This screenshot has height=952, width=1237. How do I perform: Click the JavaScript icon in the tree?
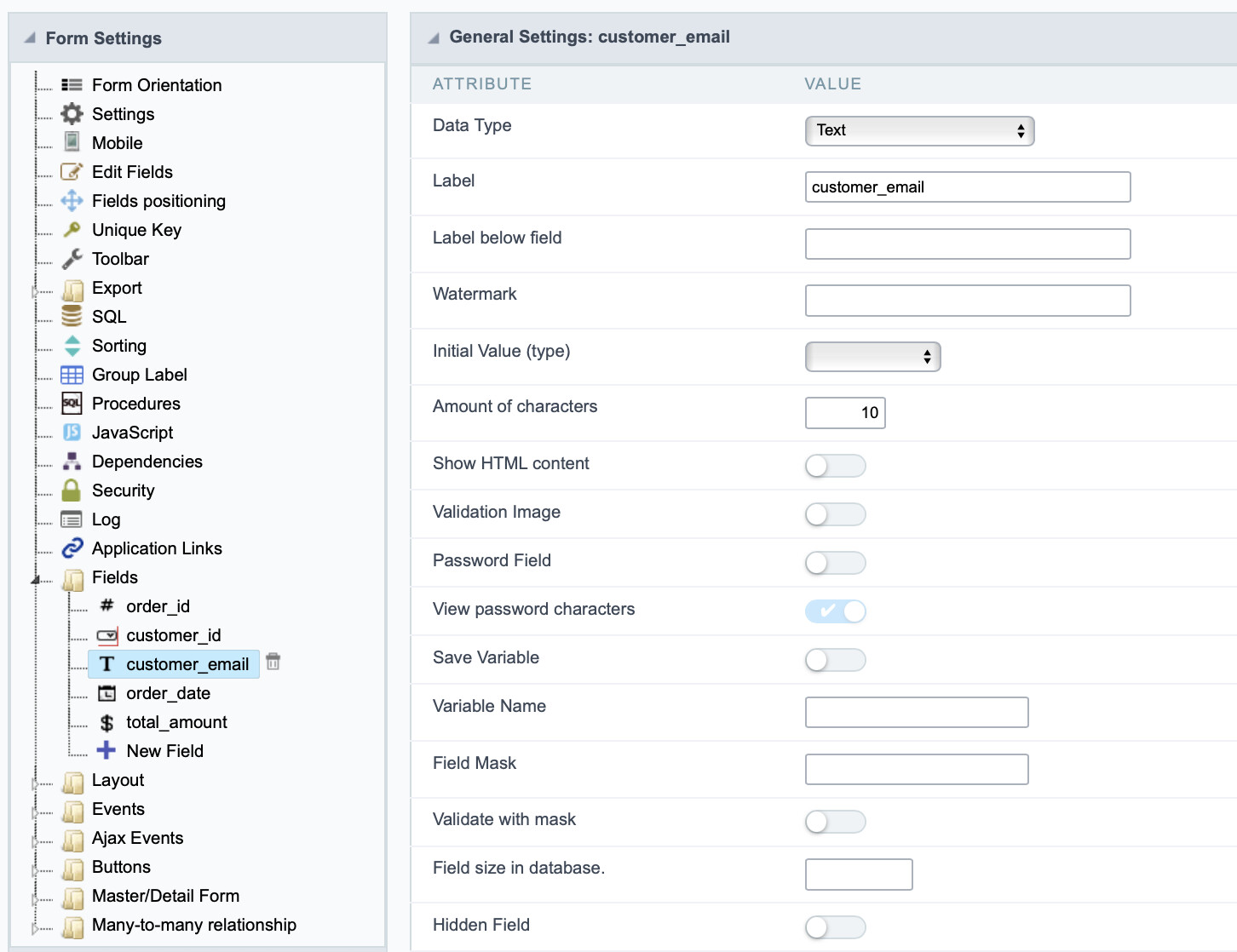point(72,433)
